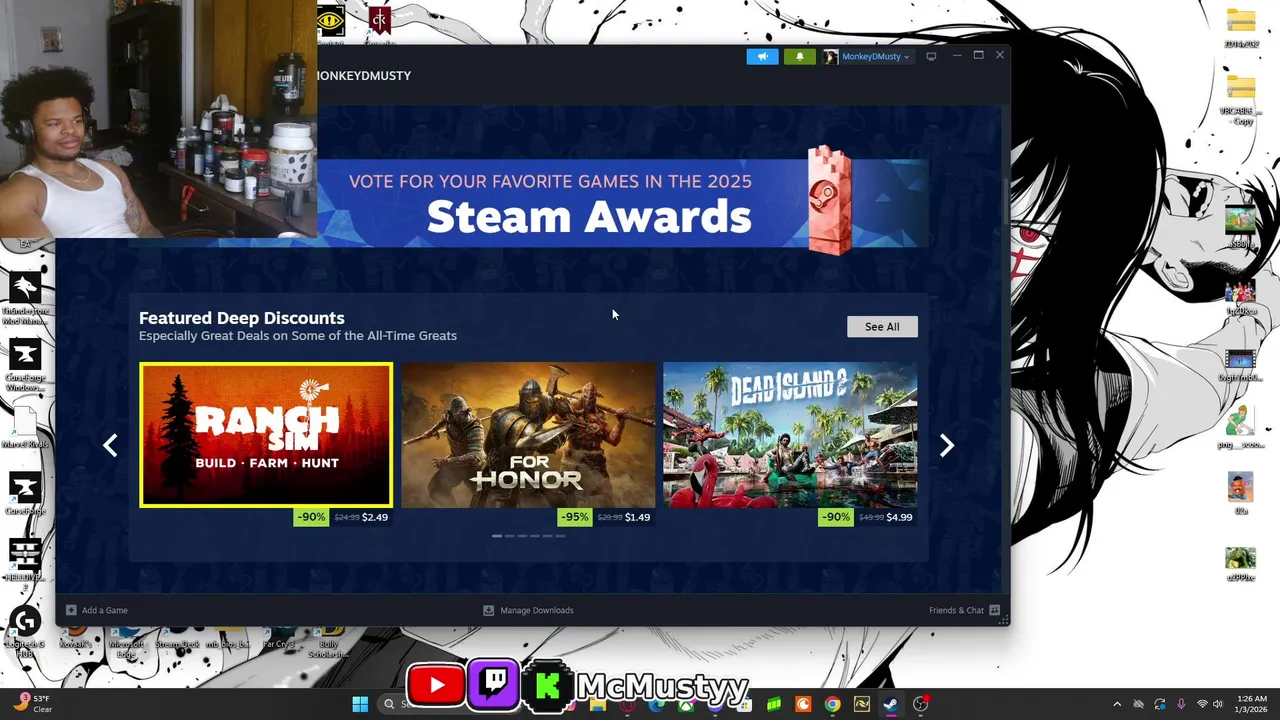
Task: Open the video file icon on desktop
Action: coord(1241,364)
